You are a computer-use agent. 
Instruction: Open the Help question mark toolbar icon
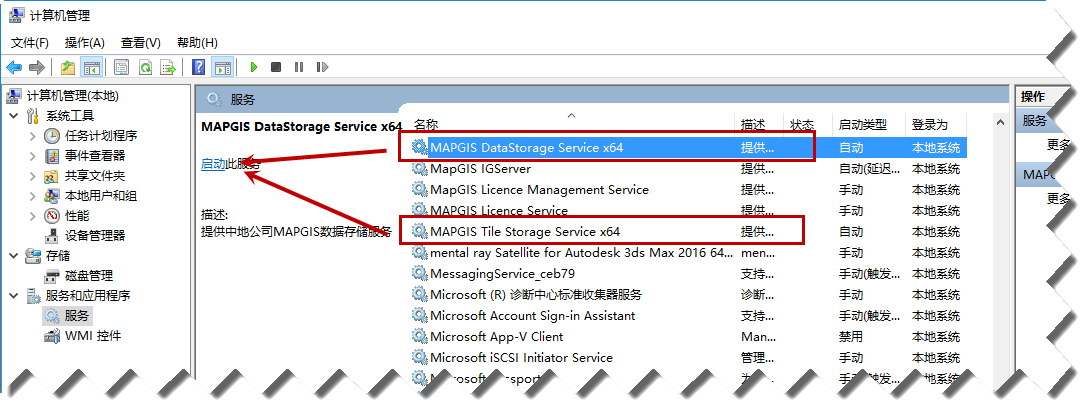coord(199,67)
